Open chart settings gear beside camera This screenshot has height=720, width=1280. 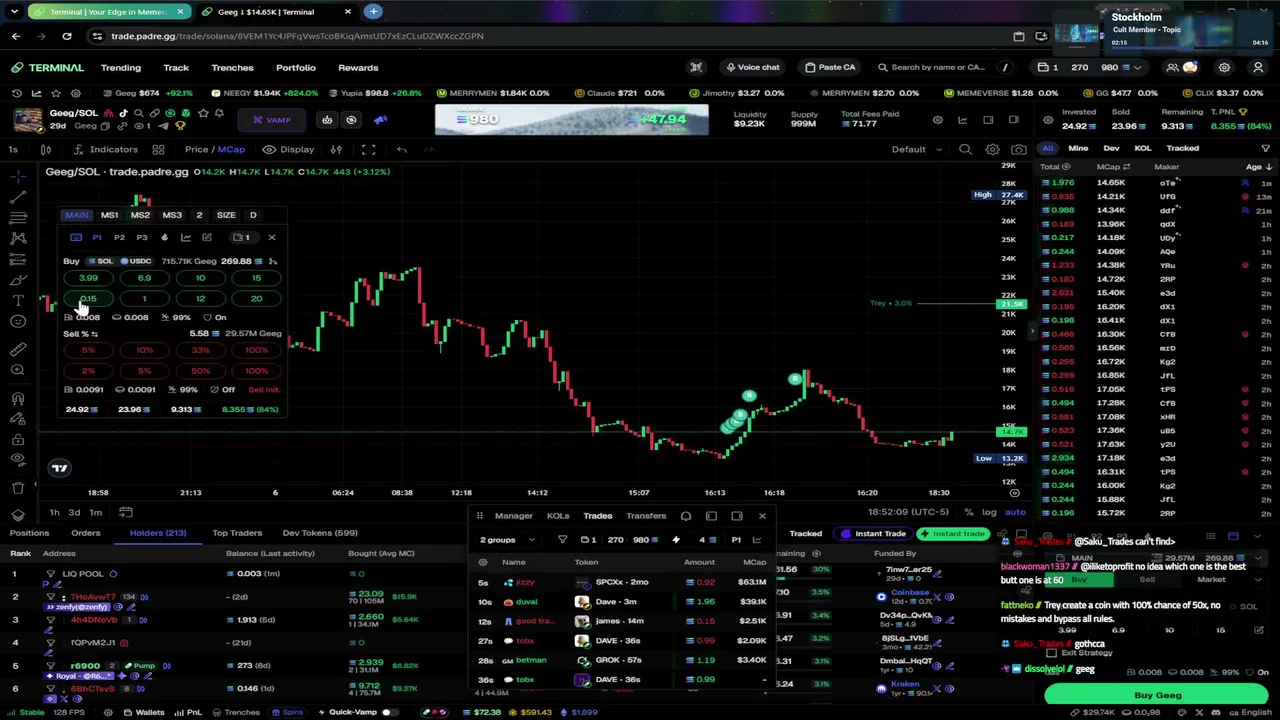click(x=992, y=150)
